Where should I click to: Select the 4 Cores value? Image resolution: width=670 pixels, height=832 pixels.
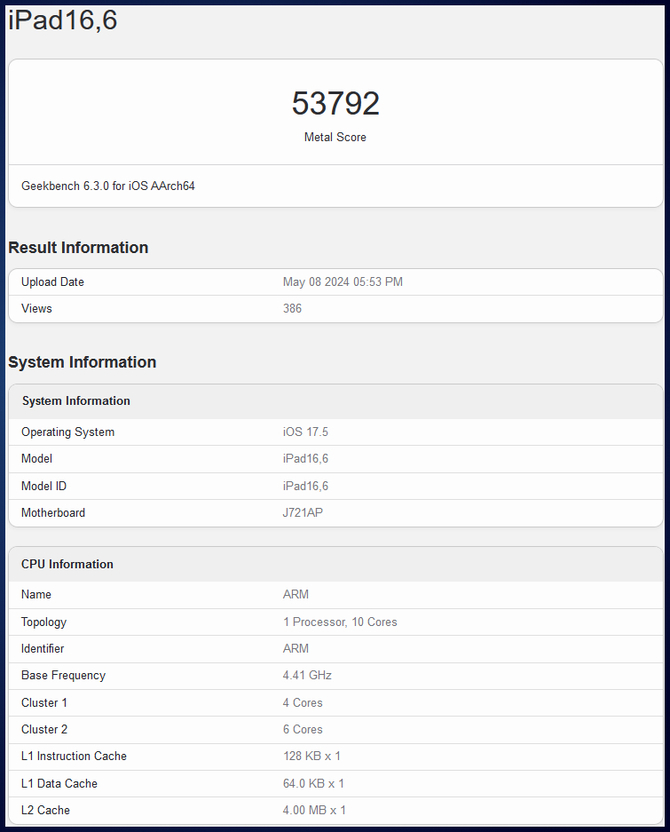pyautogui.click(x=302, y=703)
